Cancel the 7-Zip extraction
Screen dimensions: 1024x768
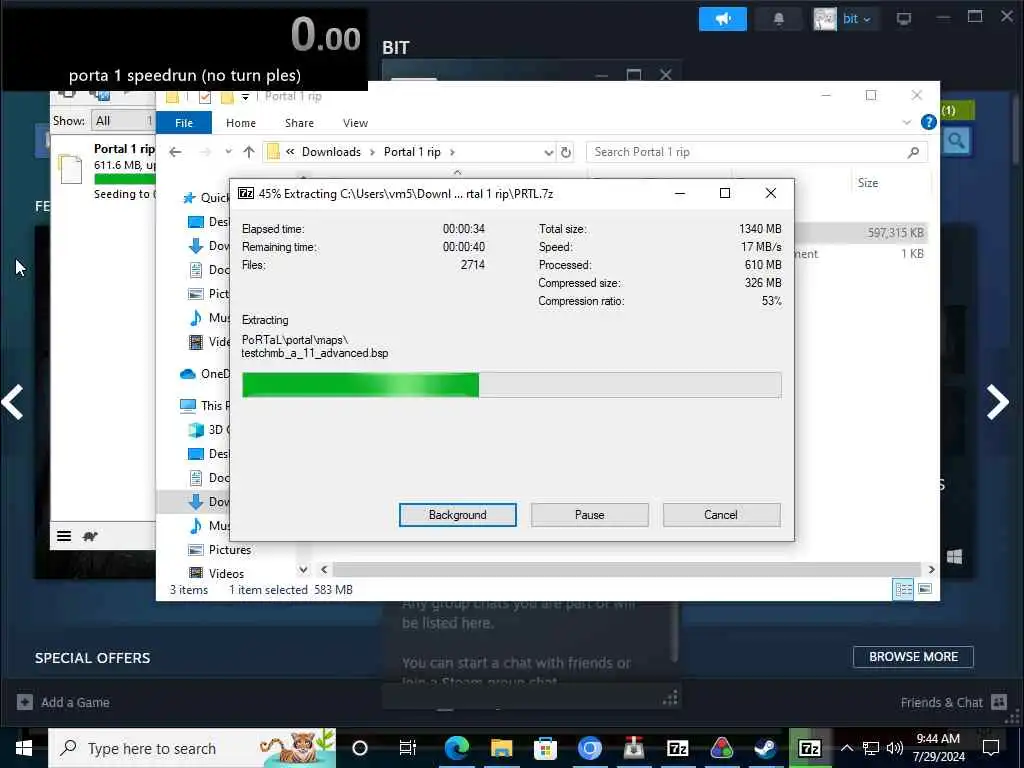click(721, 515)
